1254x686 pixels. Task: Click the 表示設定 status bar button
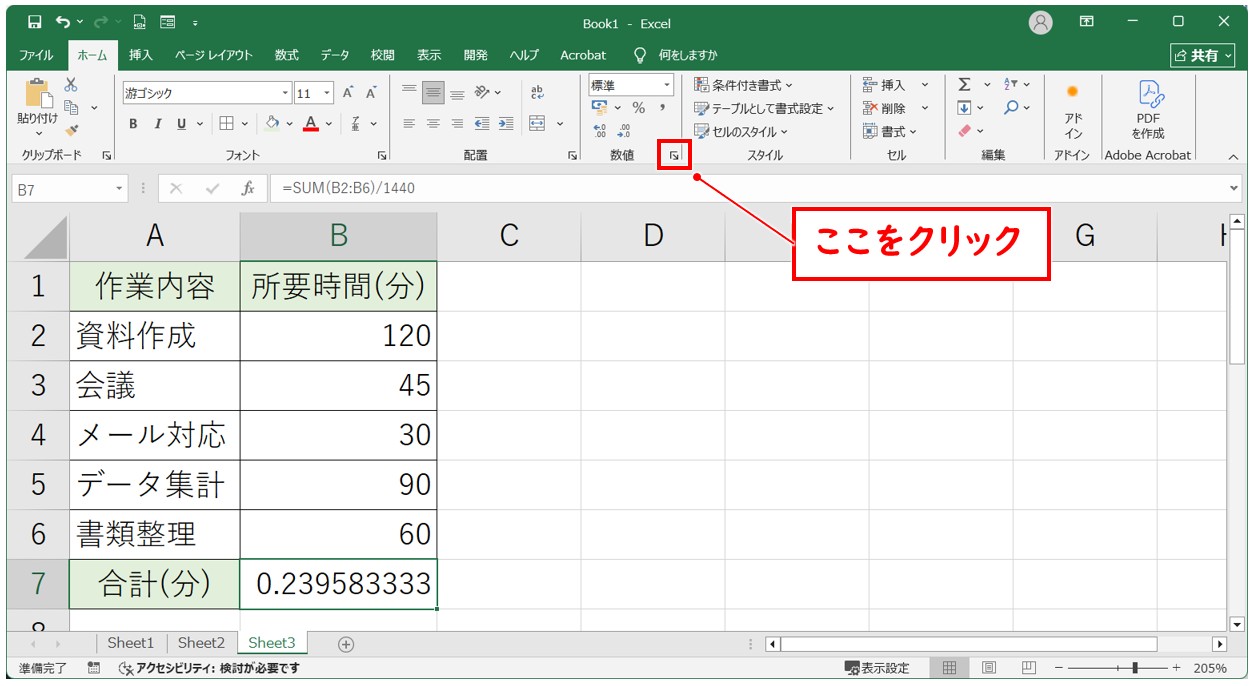click(878, 668)
